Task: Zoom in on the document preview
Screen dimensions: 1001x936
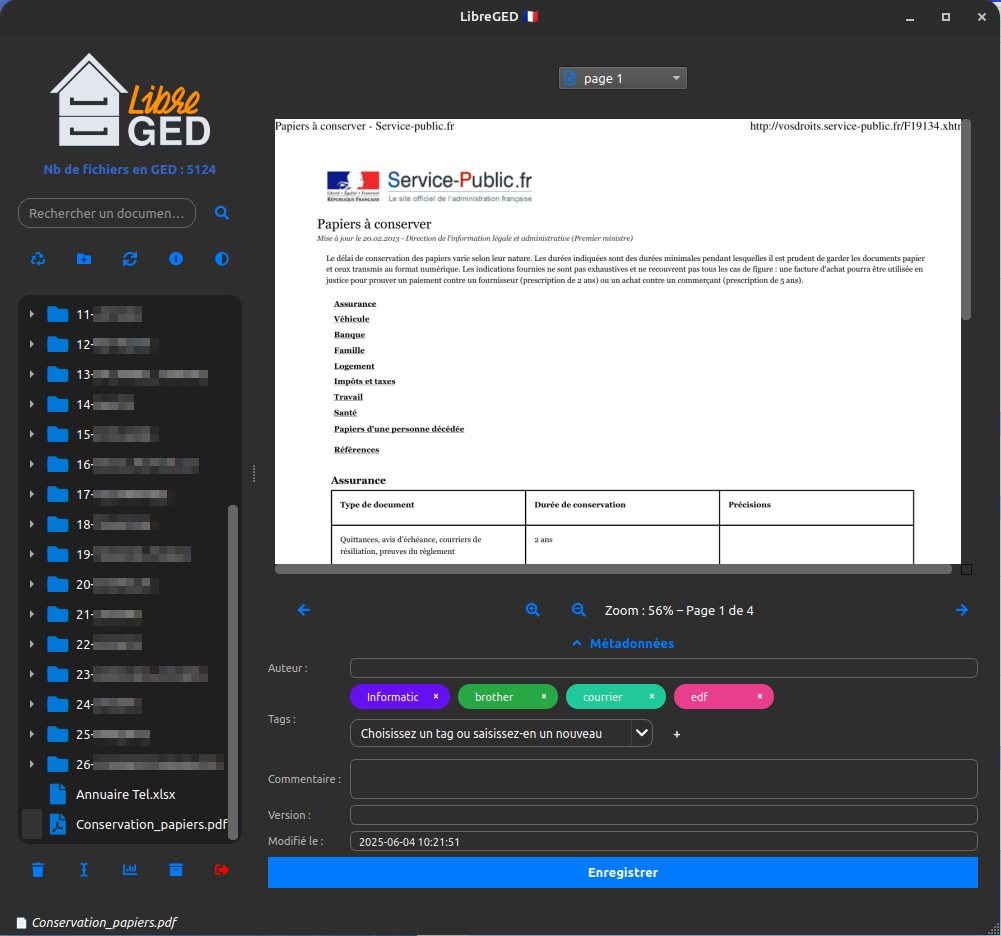Action: (x=533, y=610)
